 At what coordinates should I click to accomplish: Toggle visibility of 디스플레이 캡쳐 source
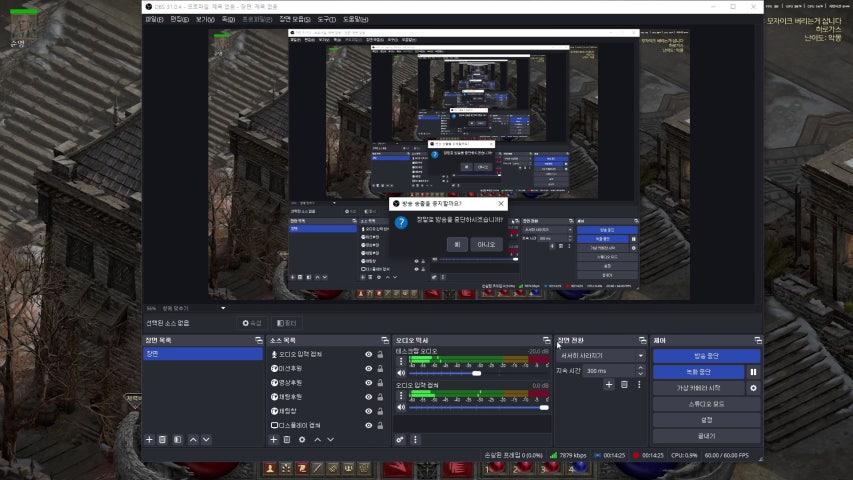point(368,425)
